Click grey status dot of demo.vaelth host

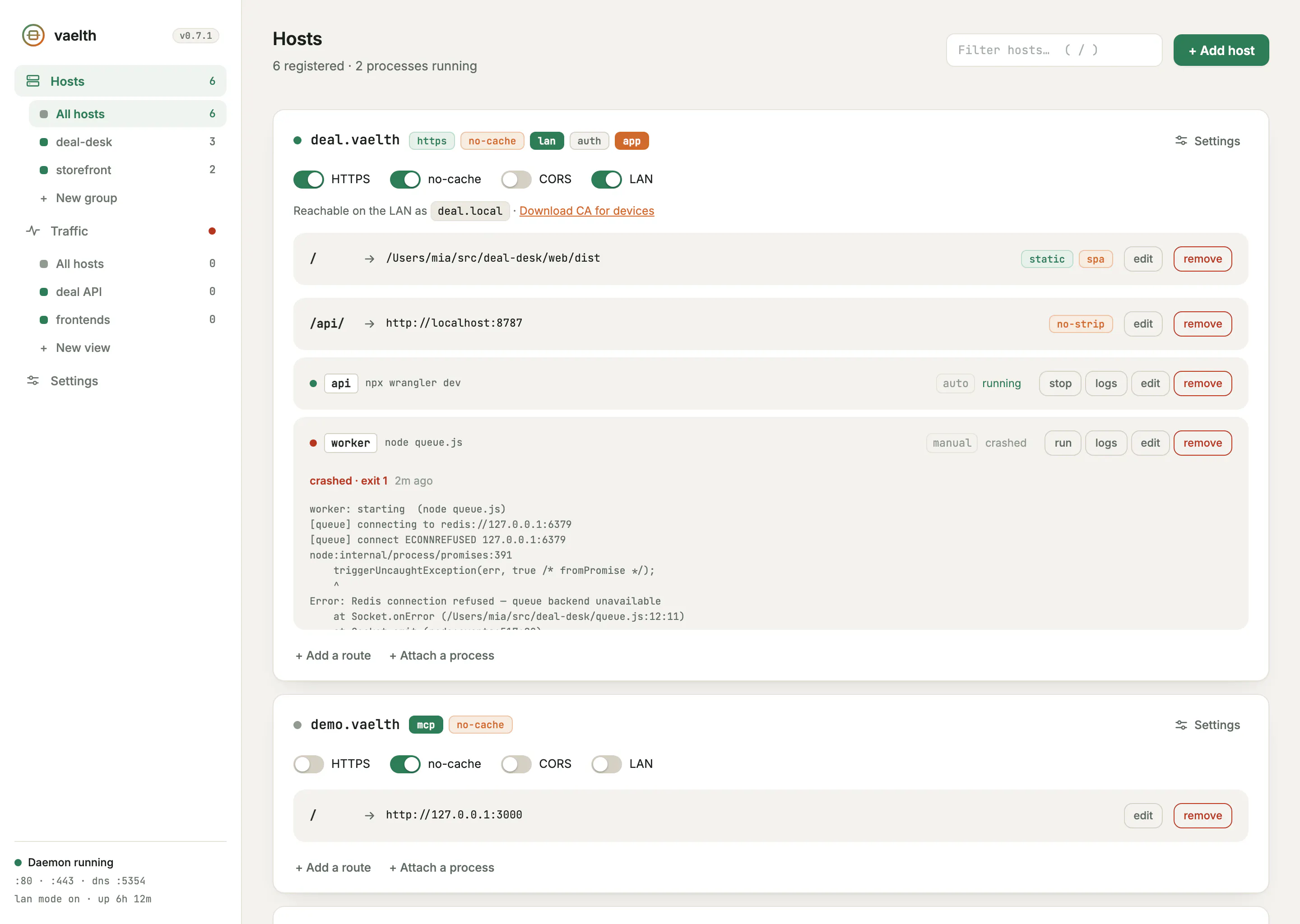coord(297,725)
